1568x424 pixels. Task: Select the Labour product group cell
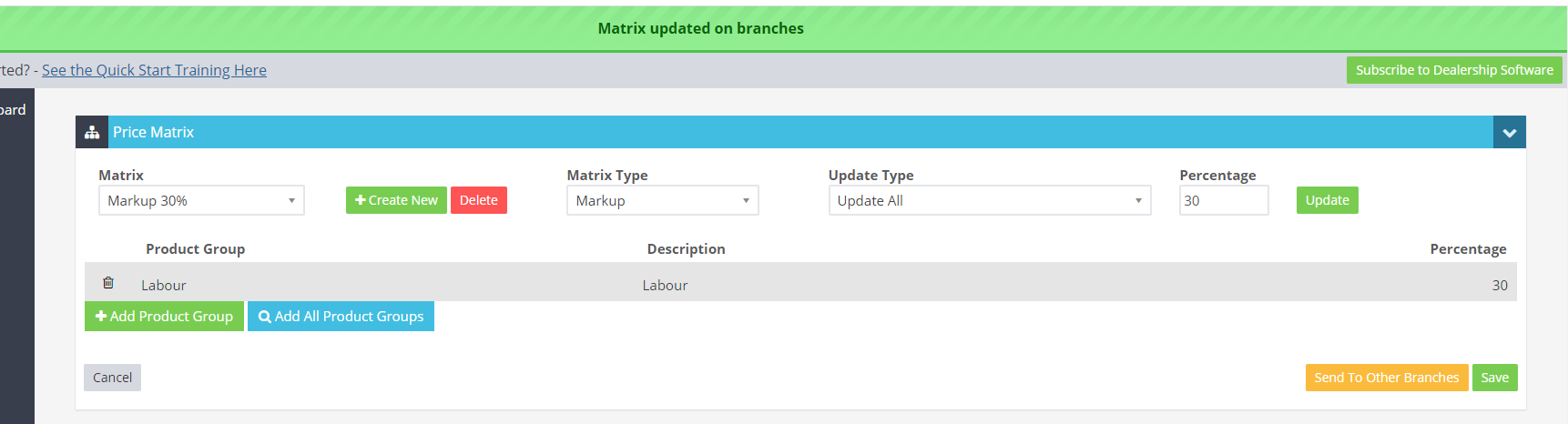pyautogui.click(x=164, y=285)
